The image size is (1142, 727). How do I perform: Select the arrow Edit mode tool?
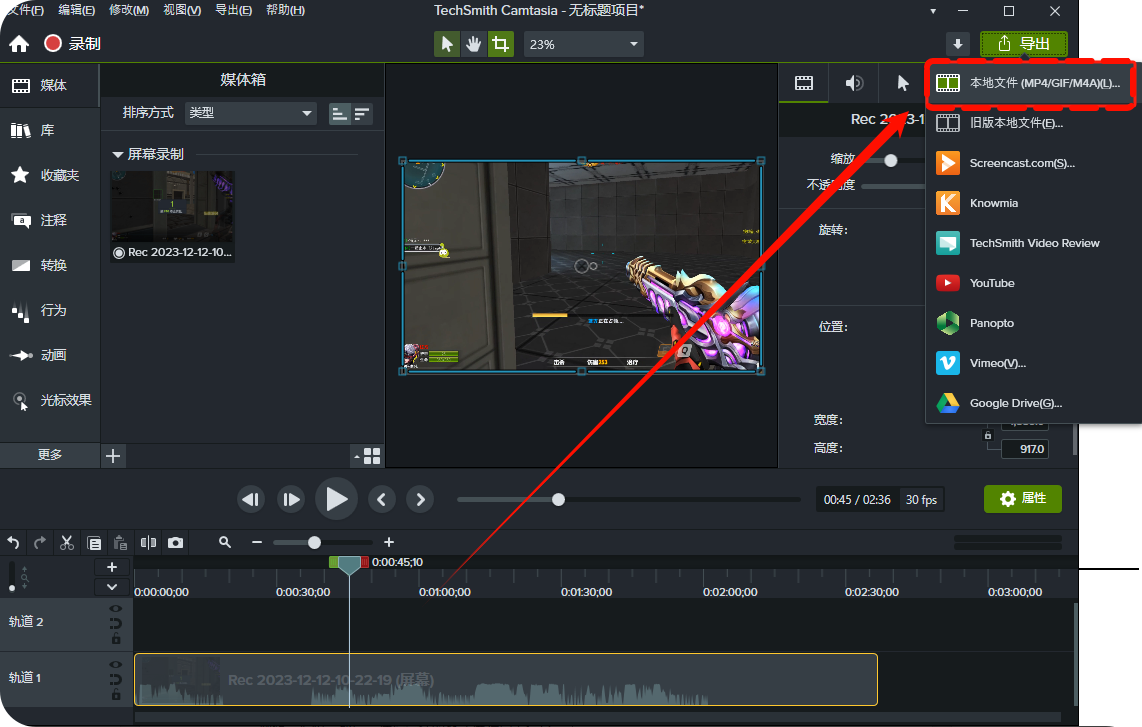[446, 44]
